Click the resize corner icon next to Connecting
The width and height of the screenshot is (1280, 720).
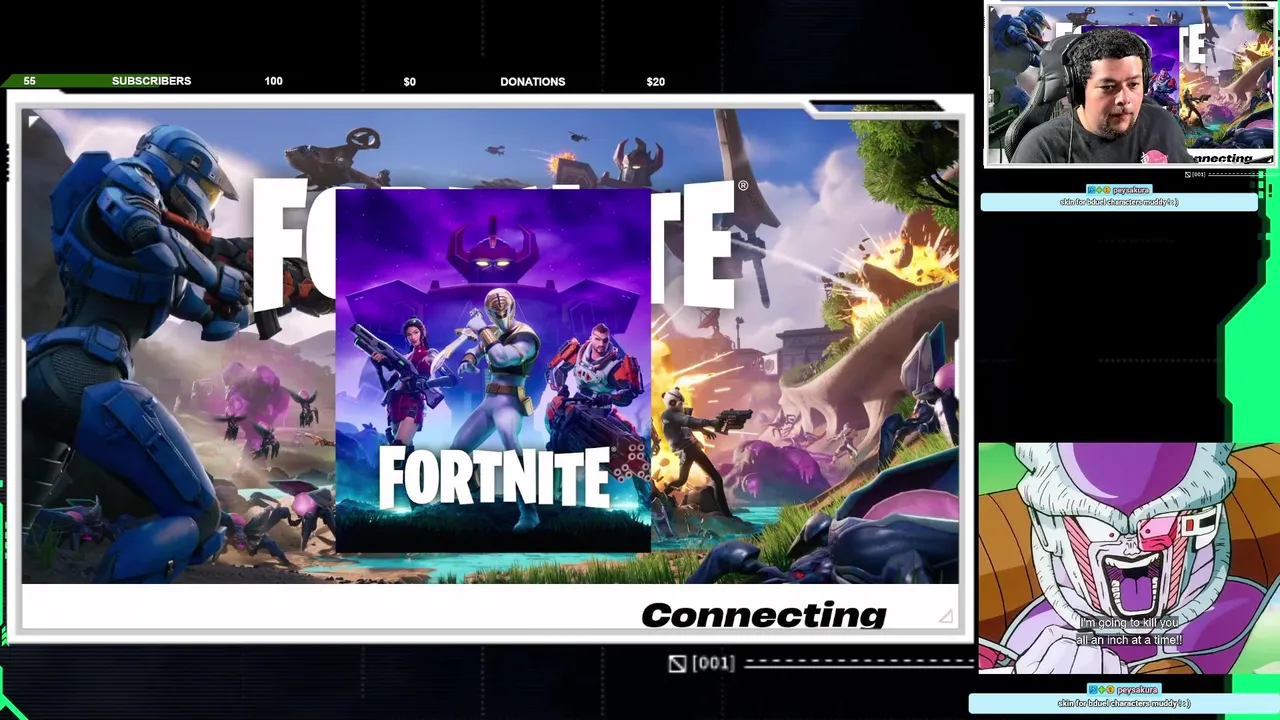coord(945,616)
